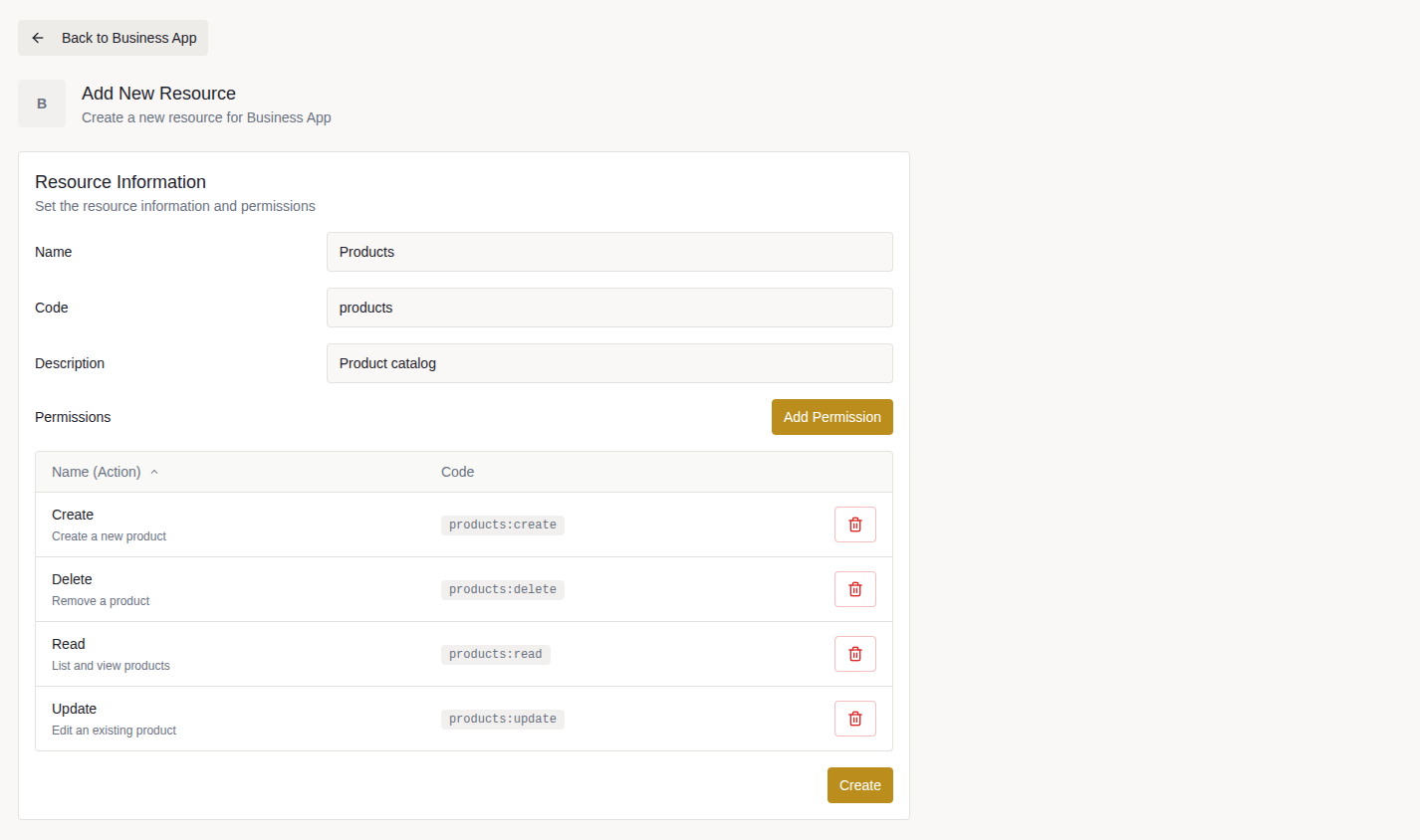Sort by Name (Action) column chevron
Image resolution: width=1420 pixels, height=840 pixels.
(x=154, y=472)
